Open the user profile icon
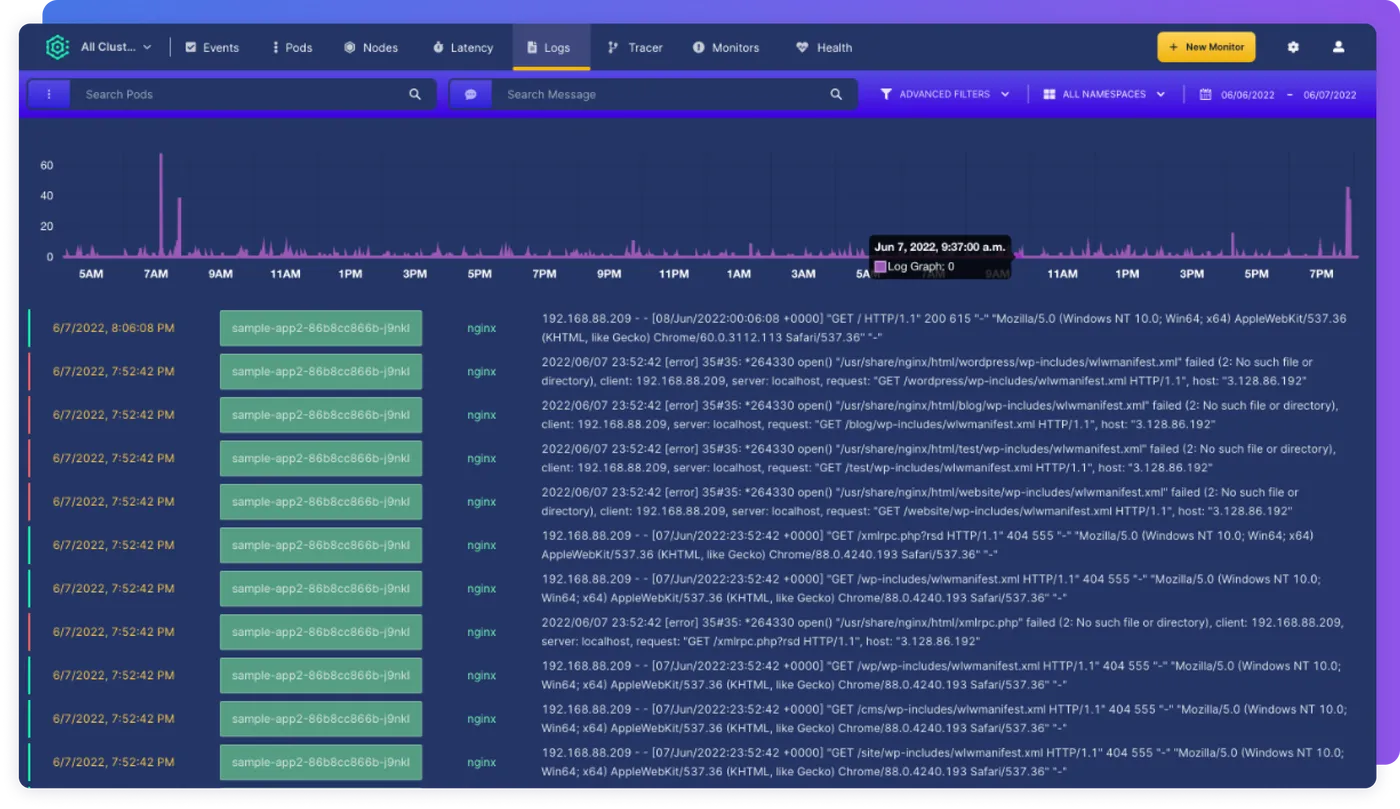 [x=1338, y=47]
